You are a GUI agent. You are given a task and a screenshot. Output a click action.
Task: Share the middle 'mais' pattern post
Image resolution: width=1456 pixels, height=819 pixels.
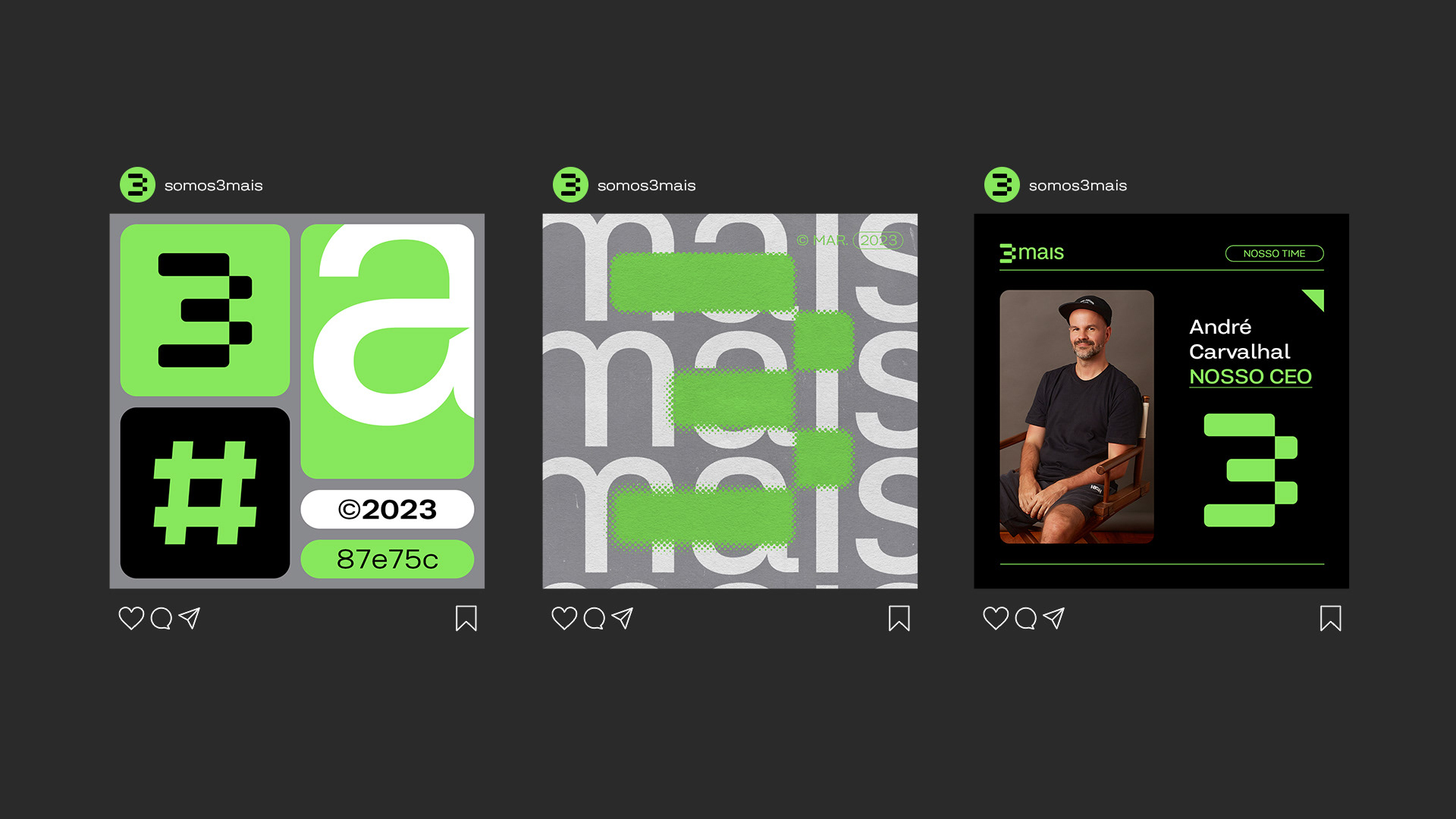623,618
